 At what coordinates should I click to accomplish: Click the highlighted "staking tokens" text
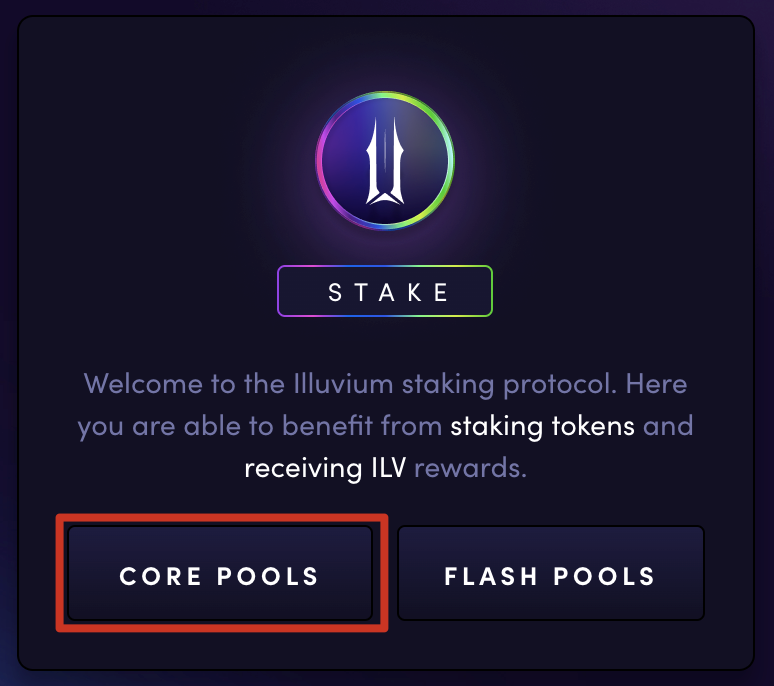point(542,426)
